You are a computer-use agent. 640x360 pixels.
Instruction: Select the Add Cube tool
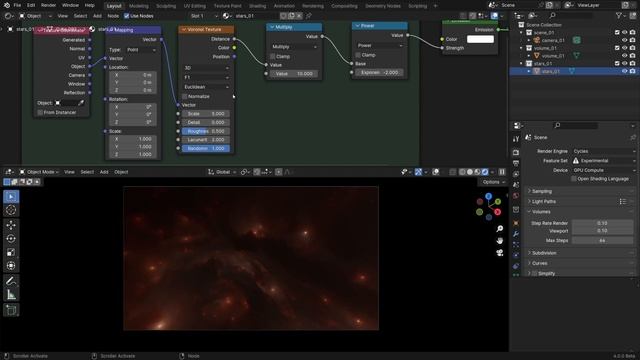tap(11, 310)
